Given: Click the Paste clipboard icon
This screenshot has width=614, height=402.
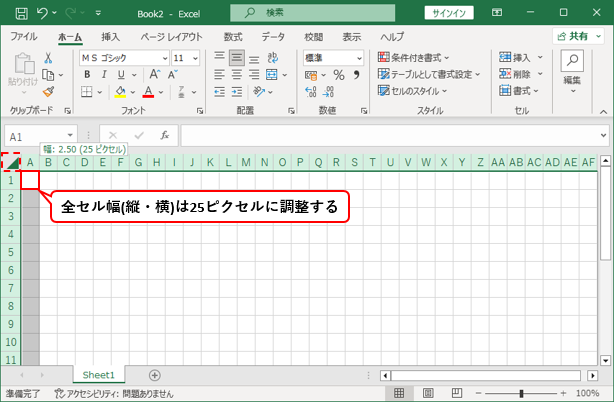Looking at the screenshot, I should point(24,63).
